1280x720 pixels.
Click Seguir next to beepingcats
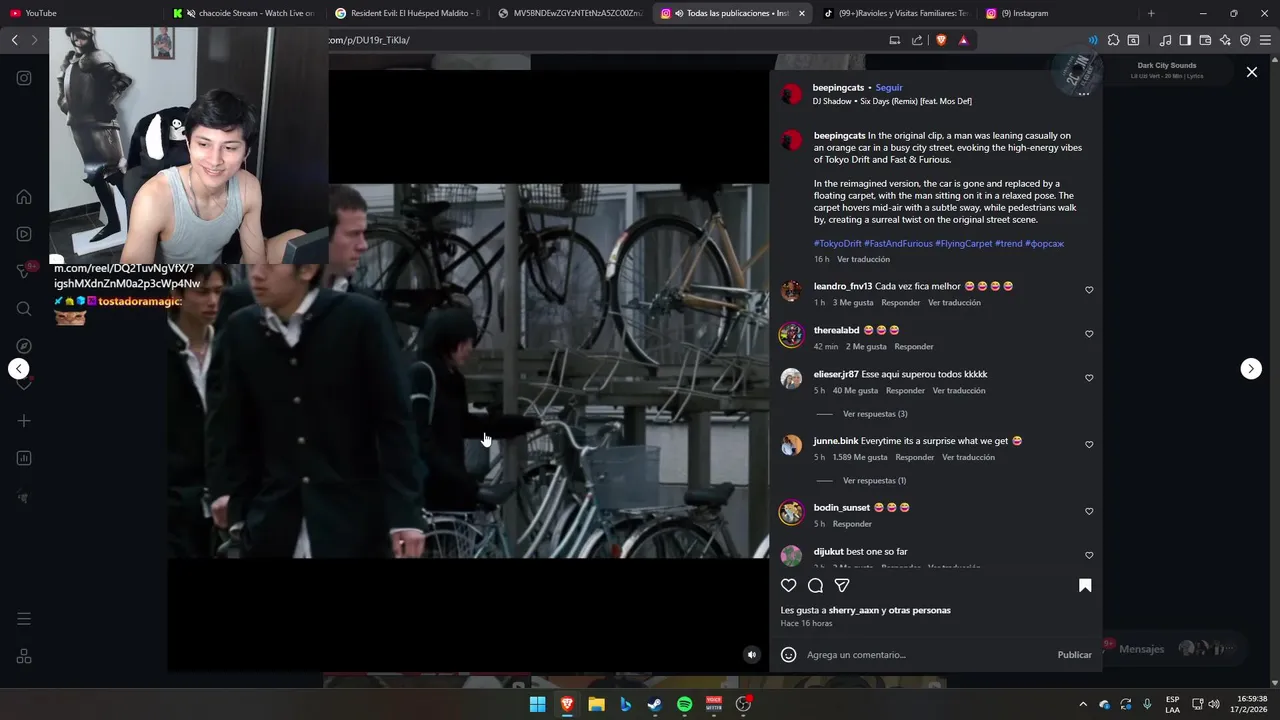click(x=889, y=88)
